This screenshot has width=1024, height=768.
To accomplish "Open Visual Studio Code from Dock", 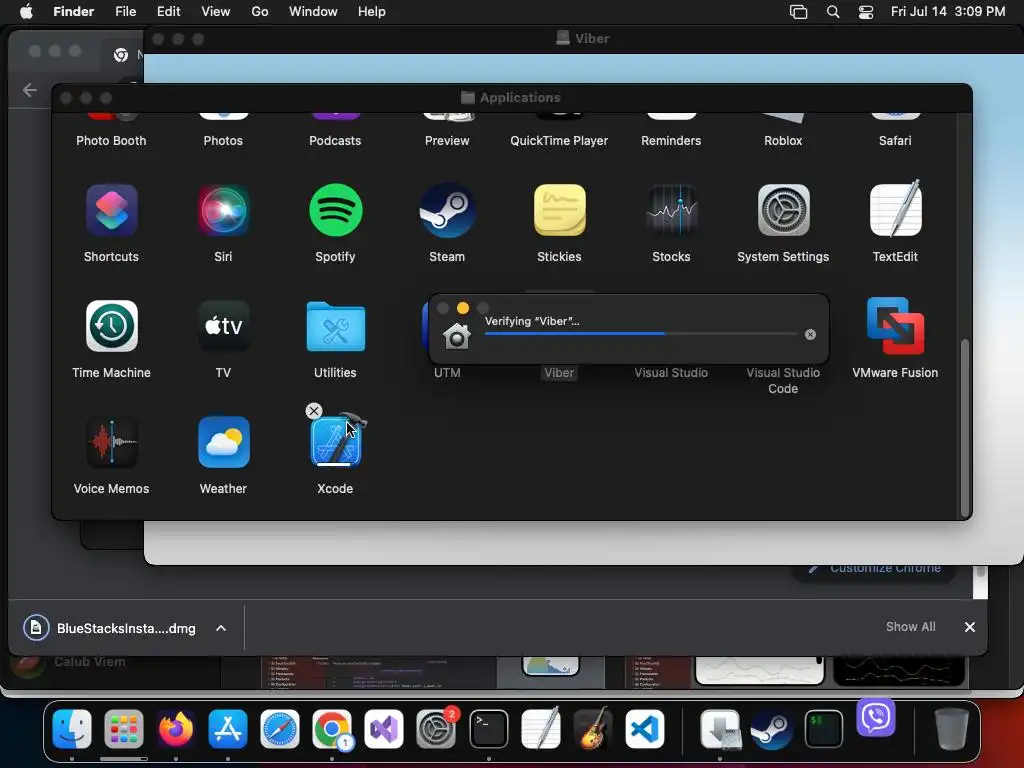I will (x=645, y=729).
